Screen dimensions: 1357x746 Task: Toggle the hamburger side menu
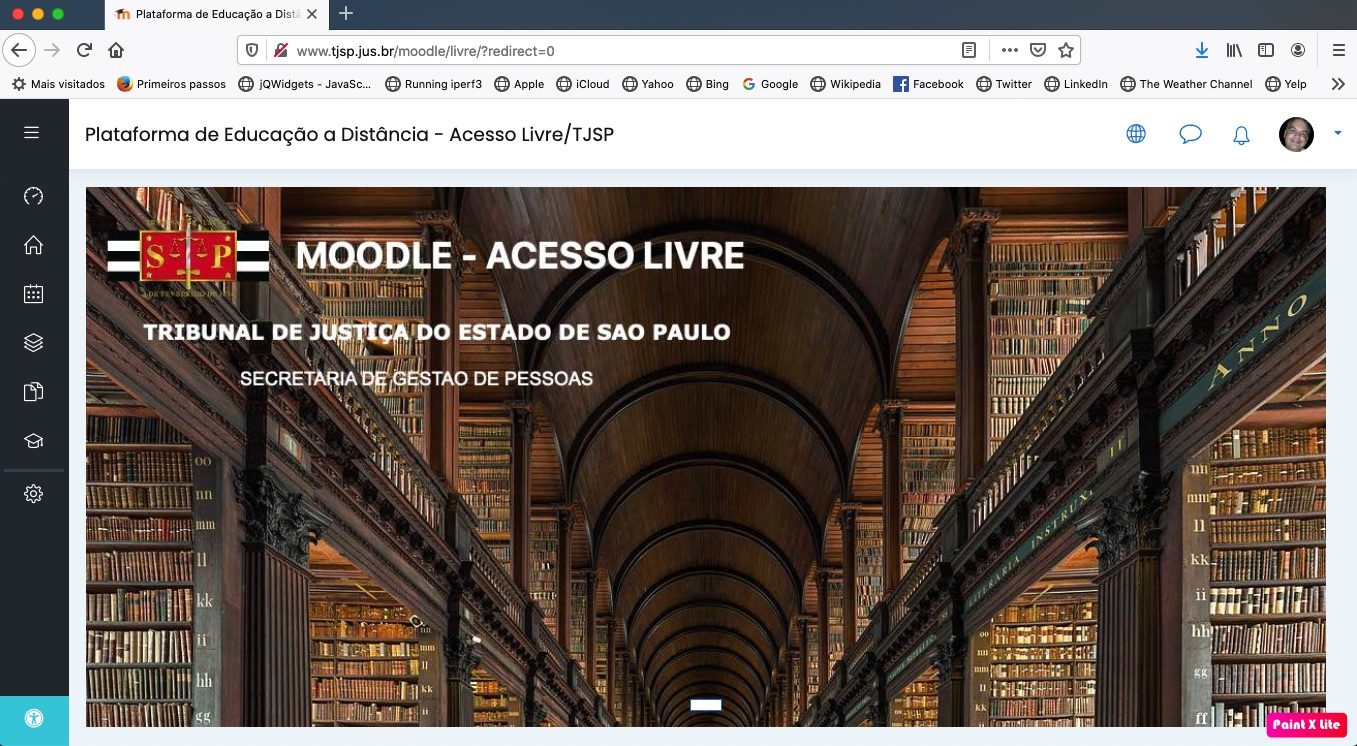(x=32, y=132)
